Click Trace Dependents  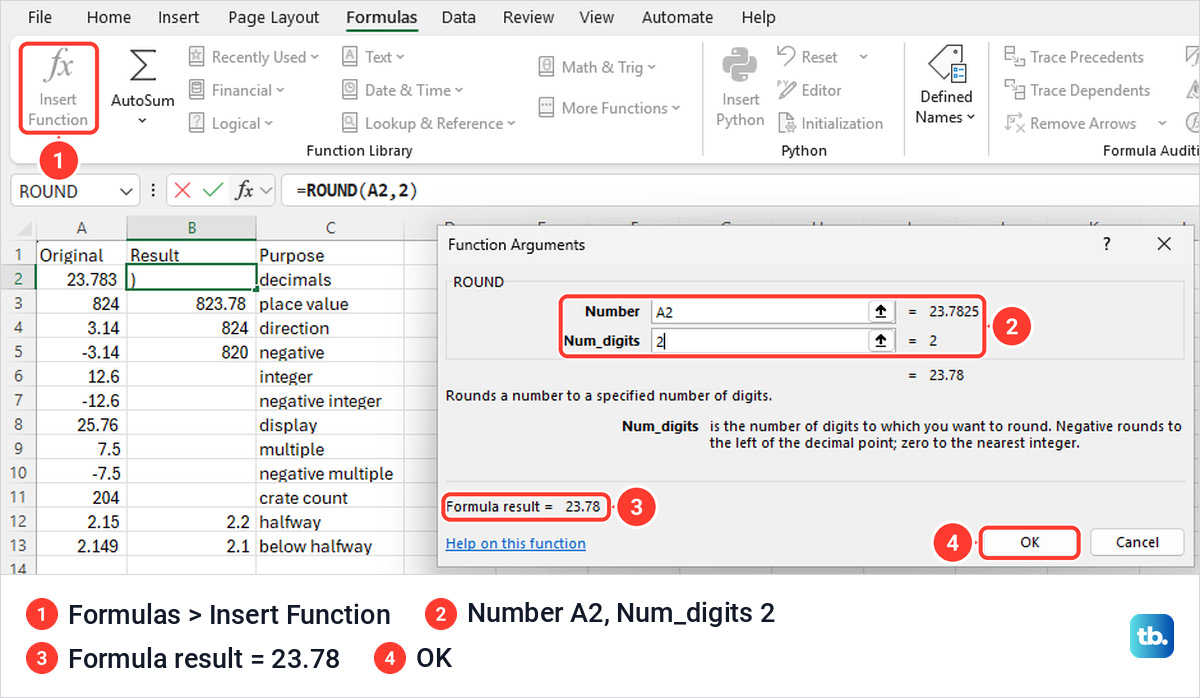coord(1077,90)
